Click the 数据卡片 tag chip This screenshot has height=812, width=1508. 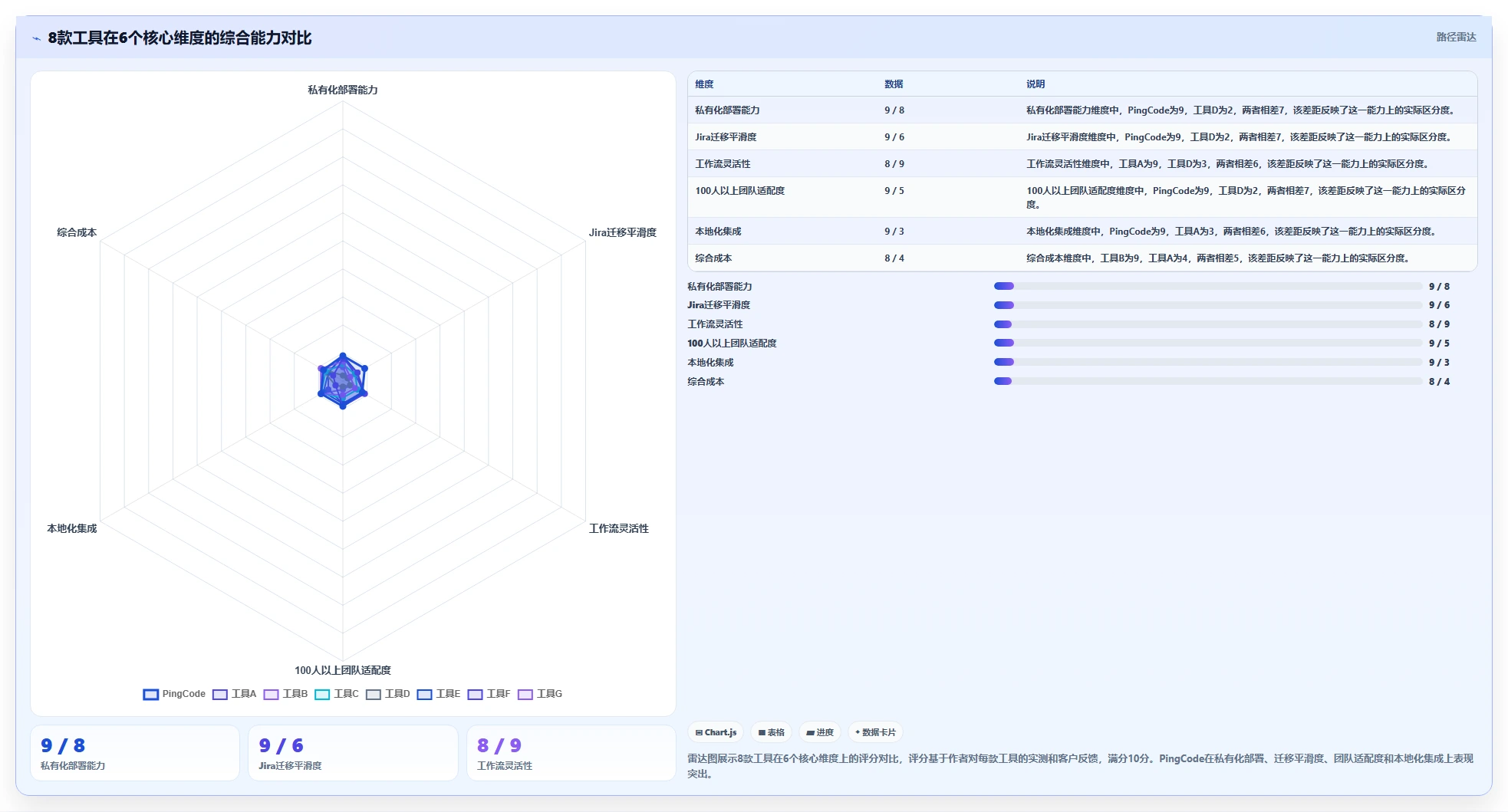875,732
